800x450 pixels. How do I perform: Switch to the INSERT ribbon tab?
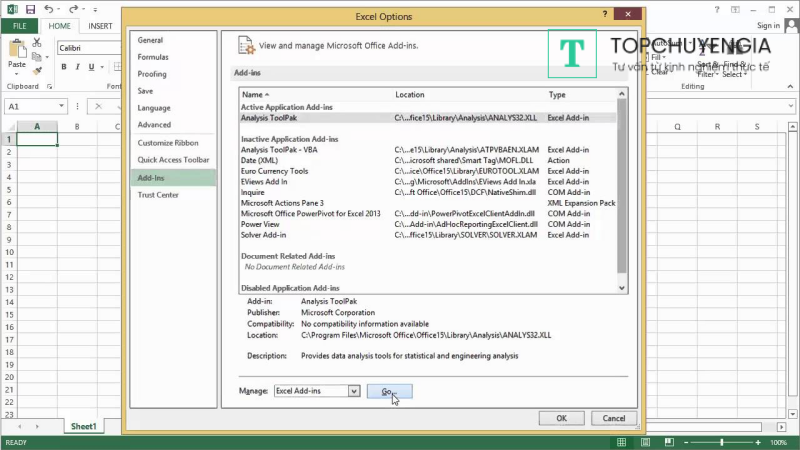[x=100, y=26]
